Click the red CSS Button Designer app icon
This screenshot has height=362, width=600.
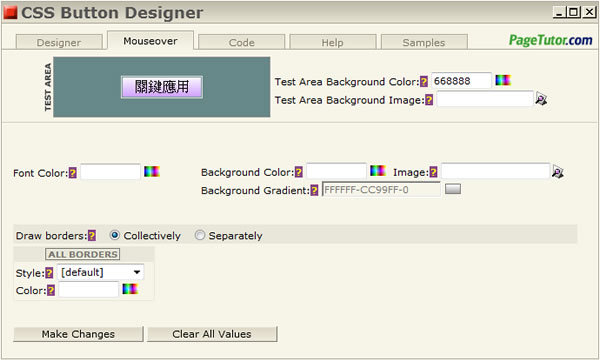[10, 13]
